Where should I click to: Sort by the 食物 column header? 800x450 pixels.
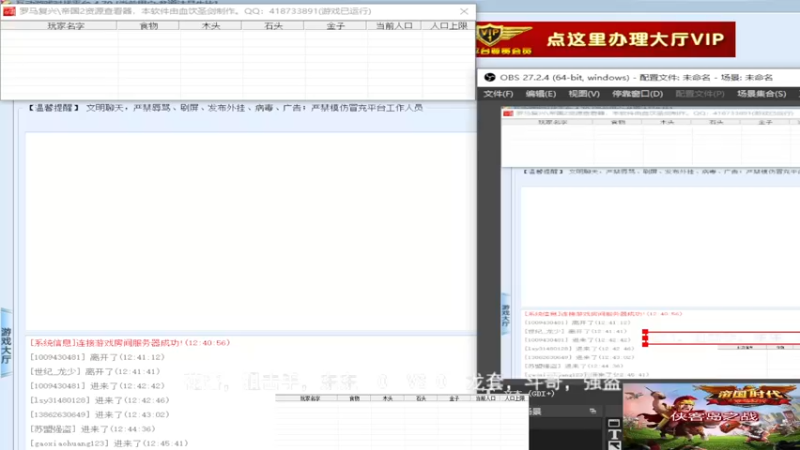pyautogui.click(x=148, y=26)
